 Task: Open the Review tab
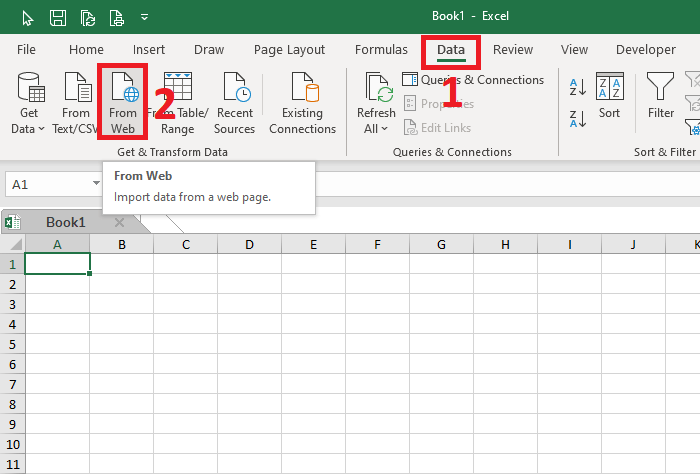[x=513, y=50]
